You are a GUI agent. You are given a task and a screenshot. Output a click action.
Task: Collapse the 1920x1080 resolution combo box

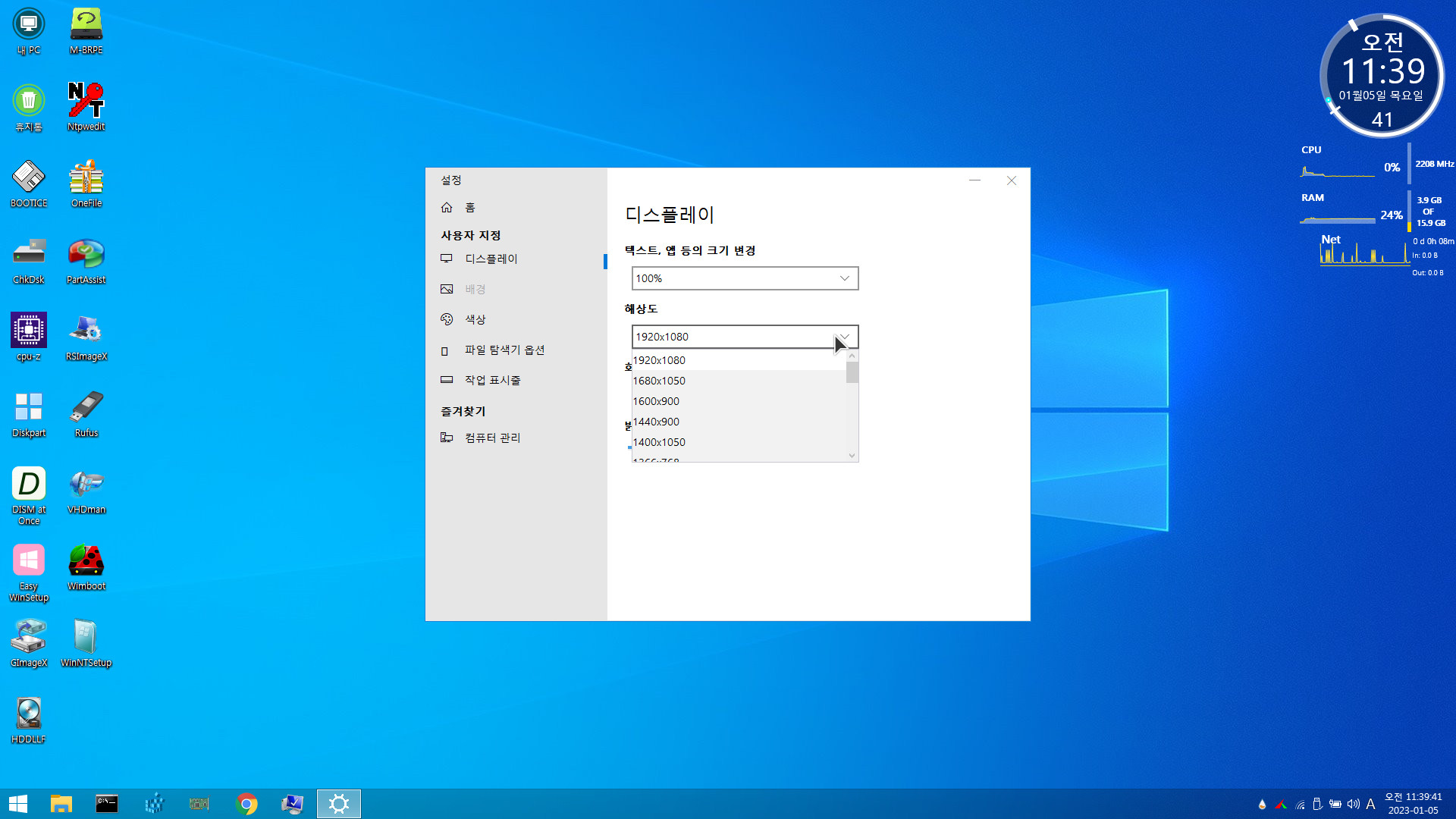745,337
